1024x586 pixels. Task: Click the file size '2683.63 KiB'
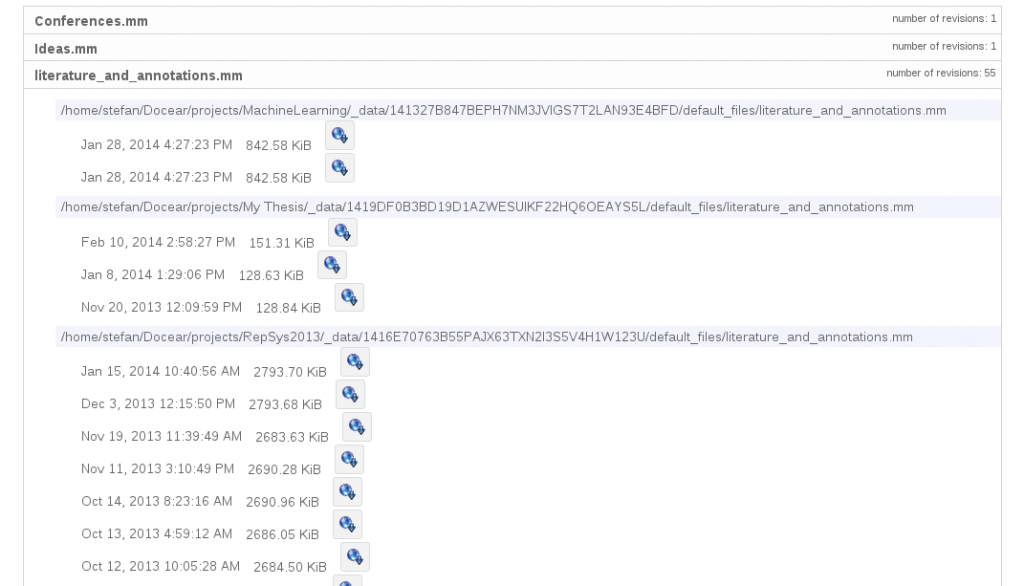[x=292, y=437]
